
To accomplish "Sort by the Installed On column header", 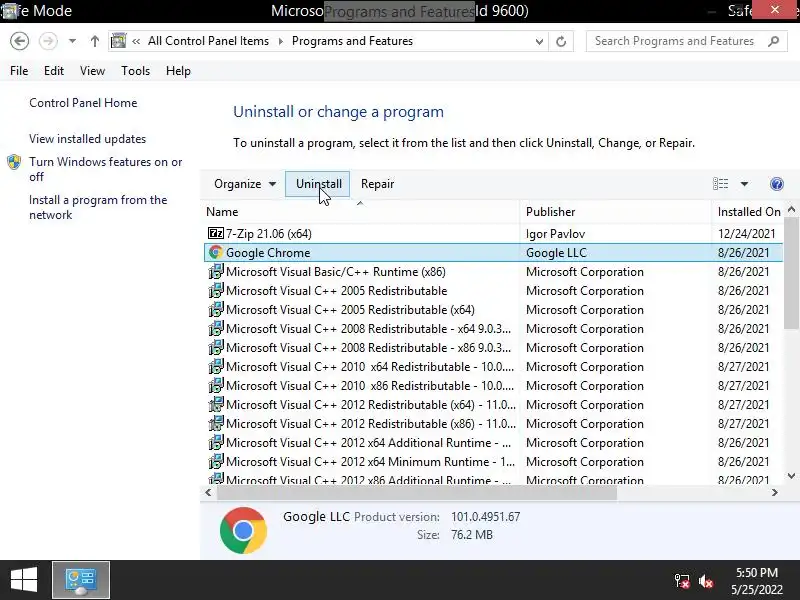I will pos(748,212).
